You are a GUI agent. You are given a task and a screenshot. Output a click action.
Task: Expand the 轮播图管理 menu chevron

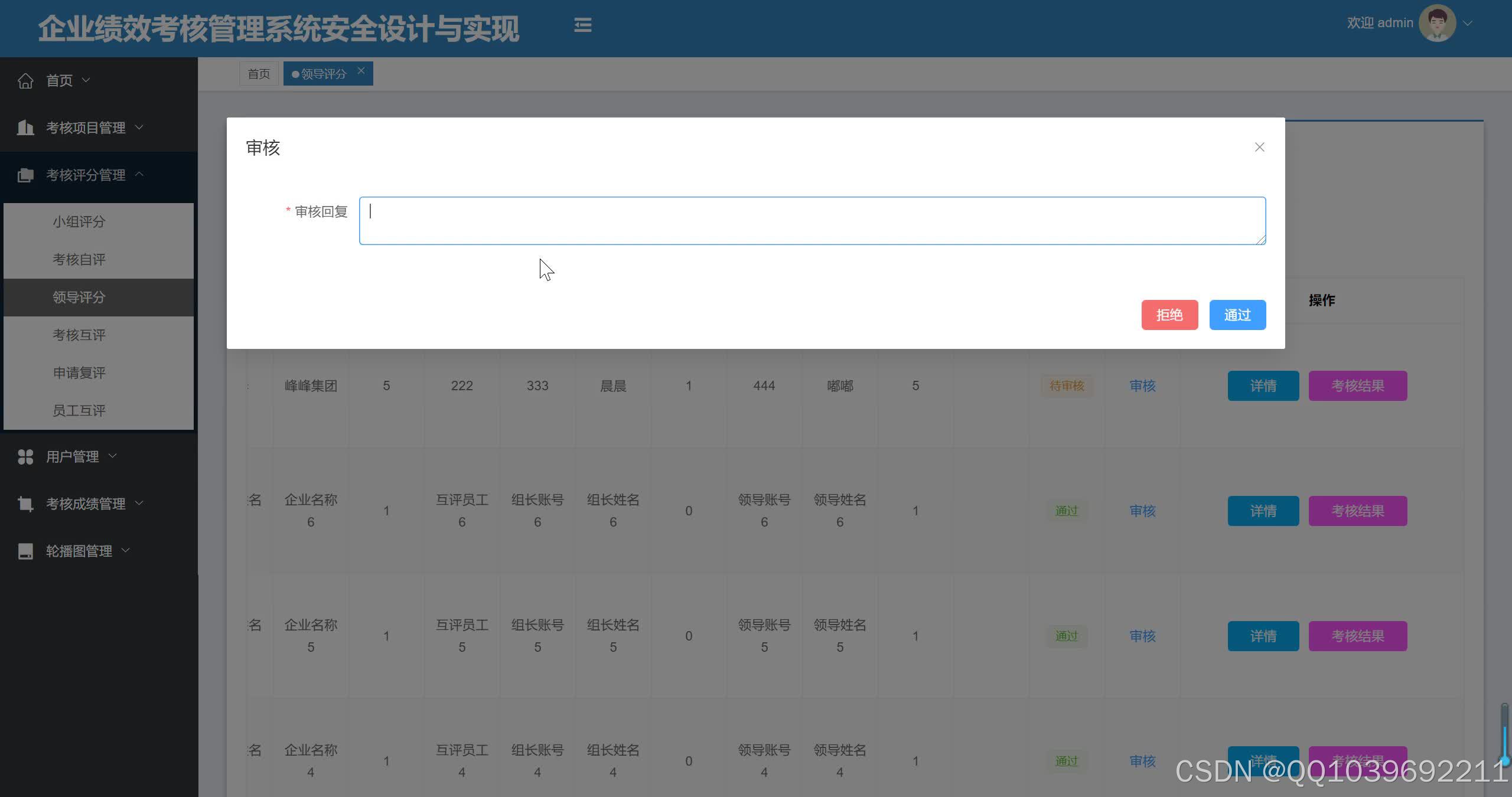(x=126, y=550)
